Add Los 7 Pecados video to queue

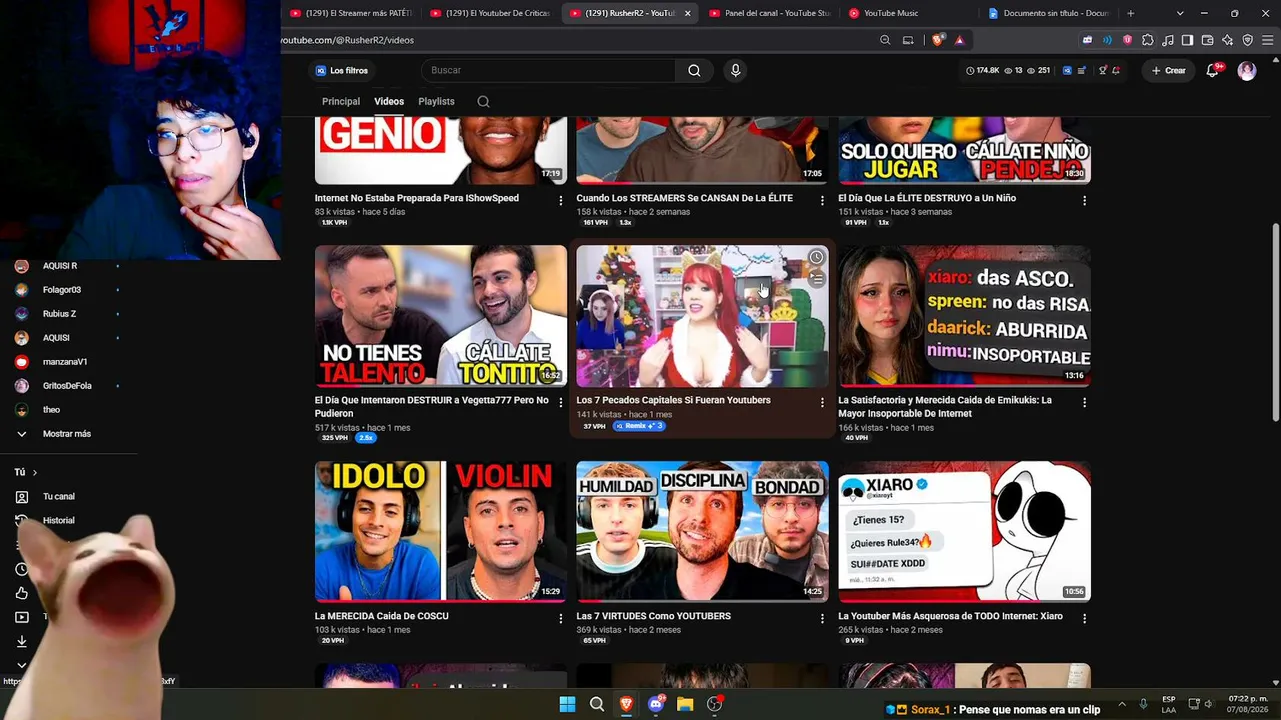coord(816,279)
